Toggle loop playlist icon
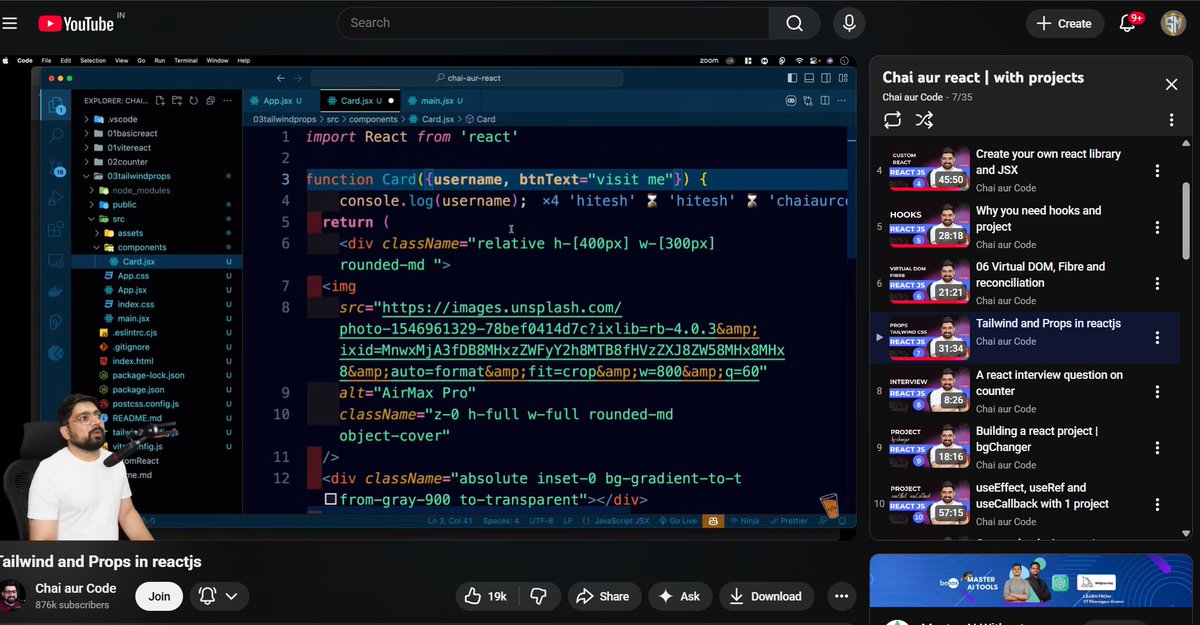This screenshot has width=1200, height=625. tap(892, 120)
